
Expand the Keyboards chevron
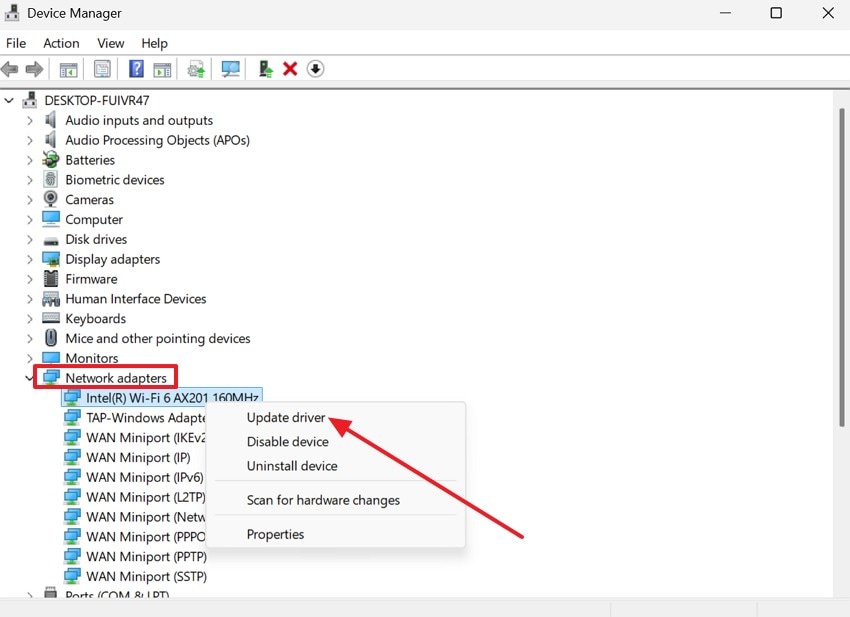coord(30,319)
